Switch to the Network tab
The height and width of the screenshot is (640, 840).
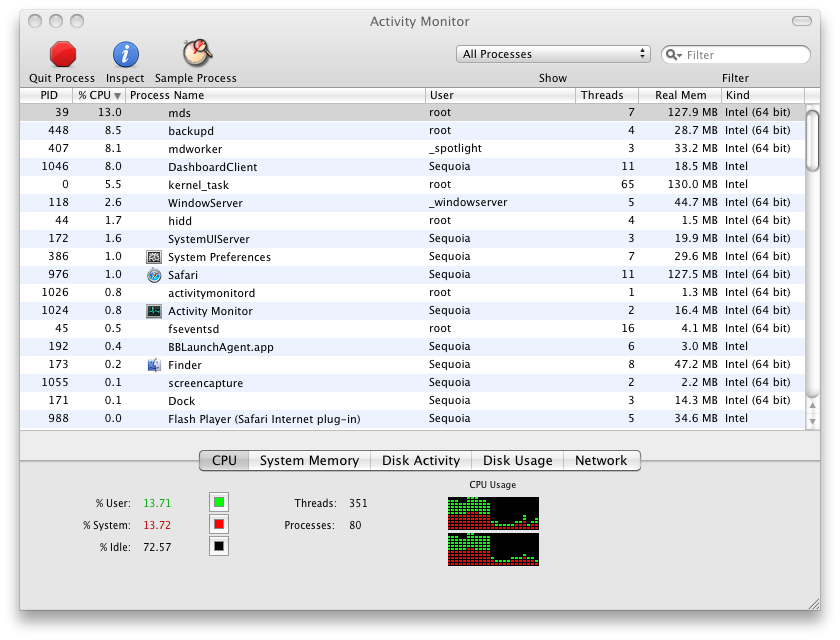601,461
